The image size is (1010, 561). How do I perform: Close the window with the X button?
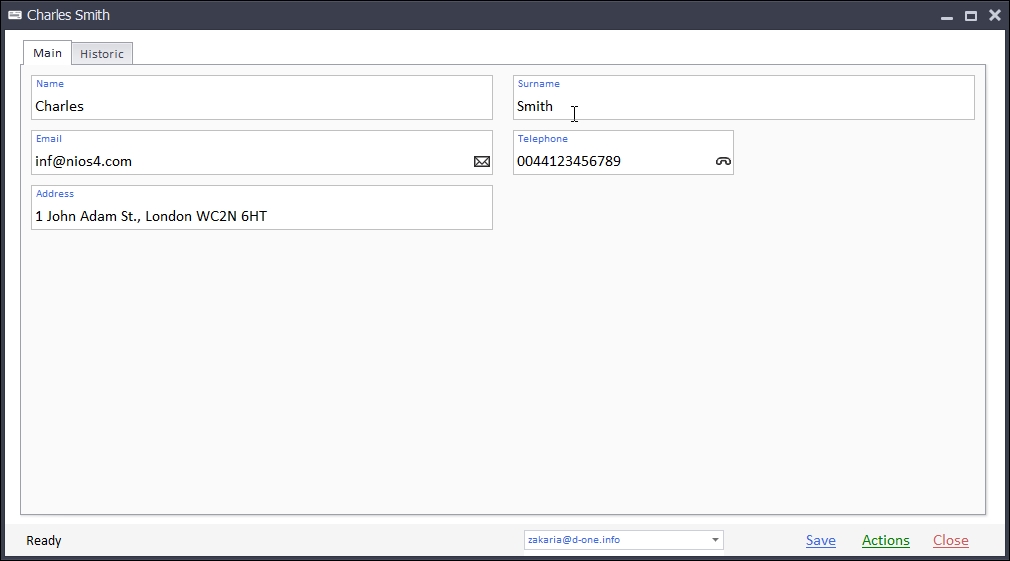point(994,16)
